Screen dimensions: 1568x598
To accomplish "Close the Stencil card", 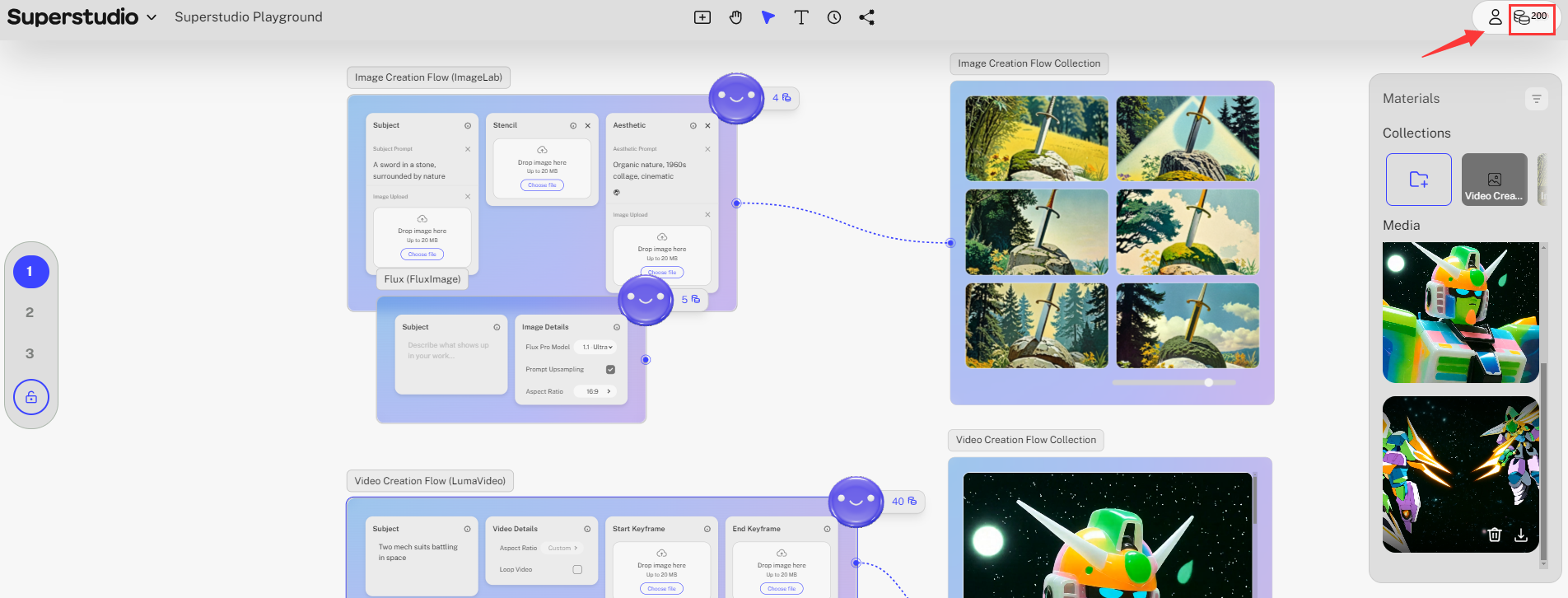I will [588, 126].
